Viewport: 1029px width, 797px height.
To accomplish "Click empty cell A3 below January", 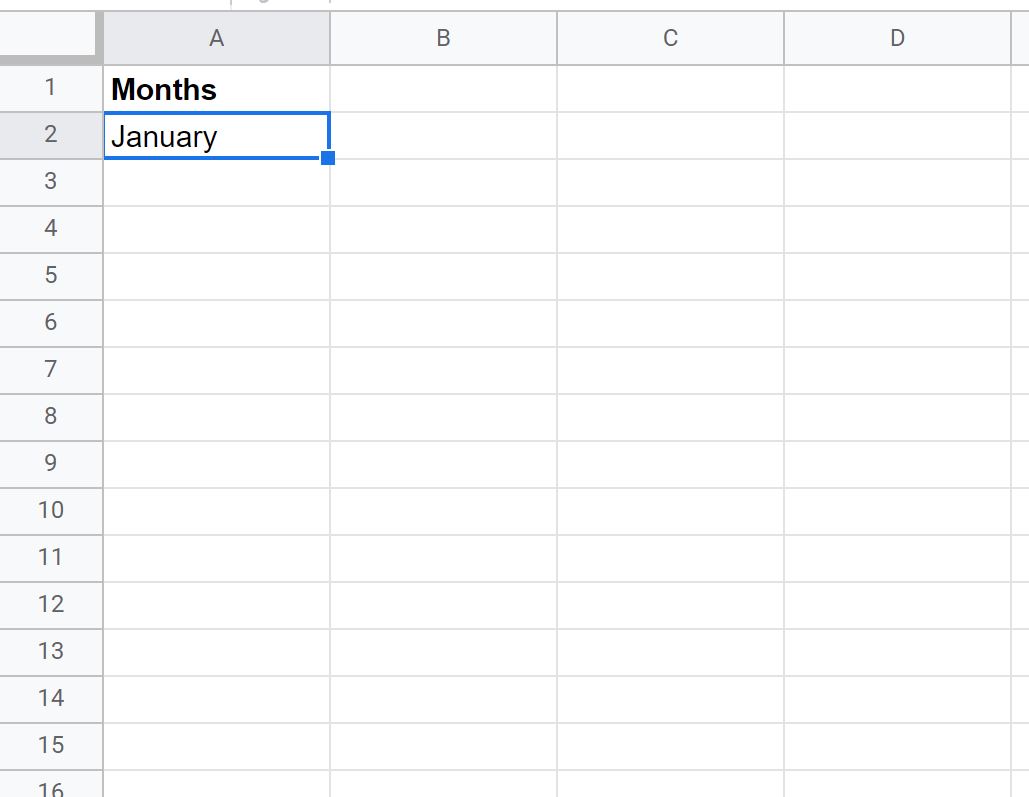I will tap(217, 183).
